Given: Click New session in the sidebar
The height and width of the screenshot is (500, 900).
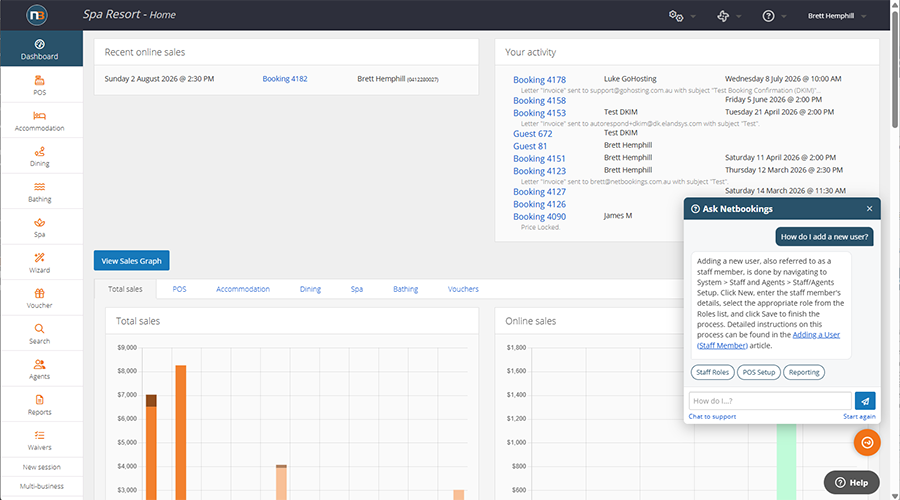Looking at the screenshot, I should 41,467.
